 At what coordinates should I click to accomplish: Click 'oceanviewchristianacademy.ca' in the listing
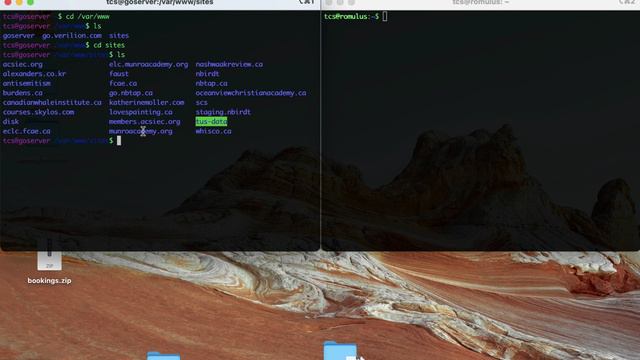pyautogui.click(x=251, y=93)
